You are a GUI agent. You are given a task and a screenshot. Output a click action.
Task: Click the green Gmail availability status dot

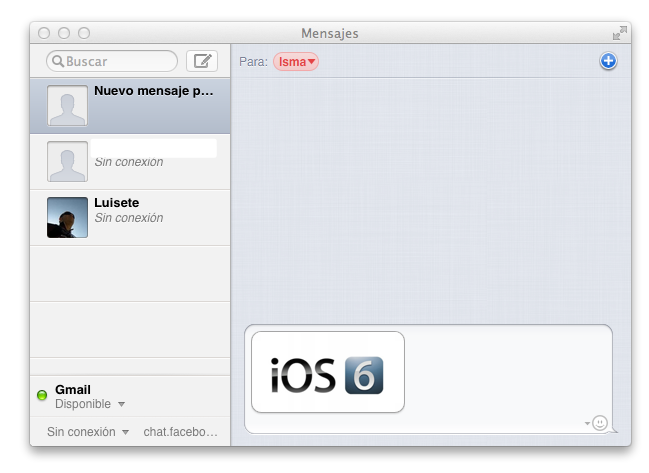coord(42,395)
